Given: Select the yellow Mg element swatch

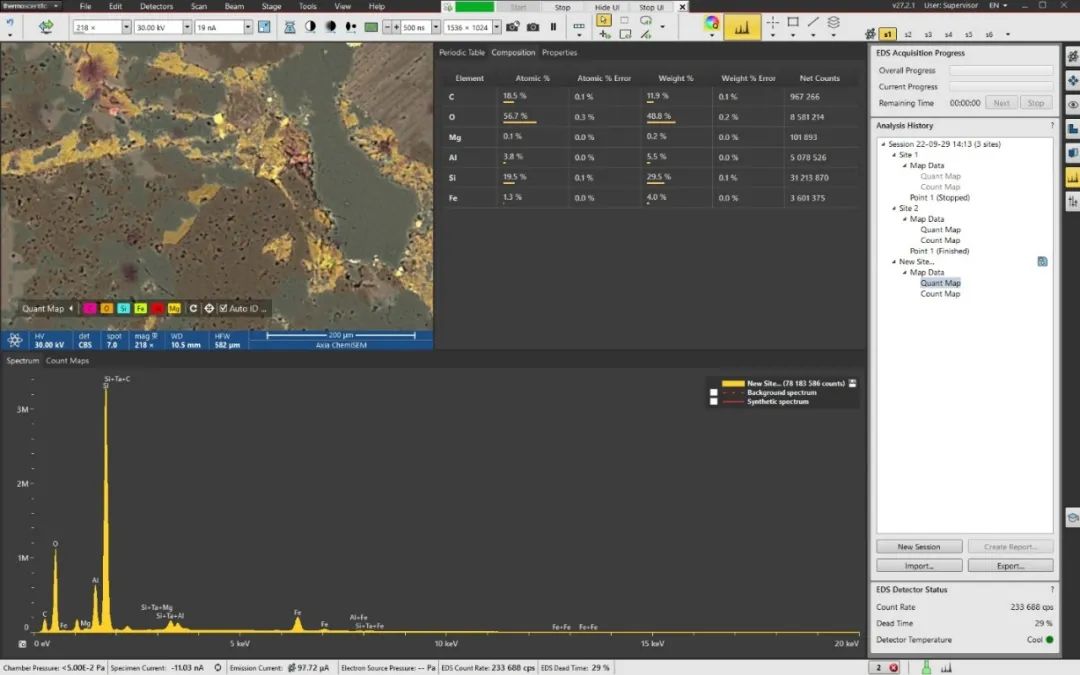Looking at the screenshot, I should [174, 309].
